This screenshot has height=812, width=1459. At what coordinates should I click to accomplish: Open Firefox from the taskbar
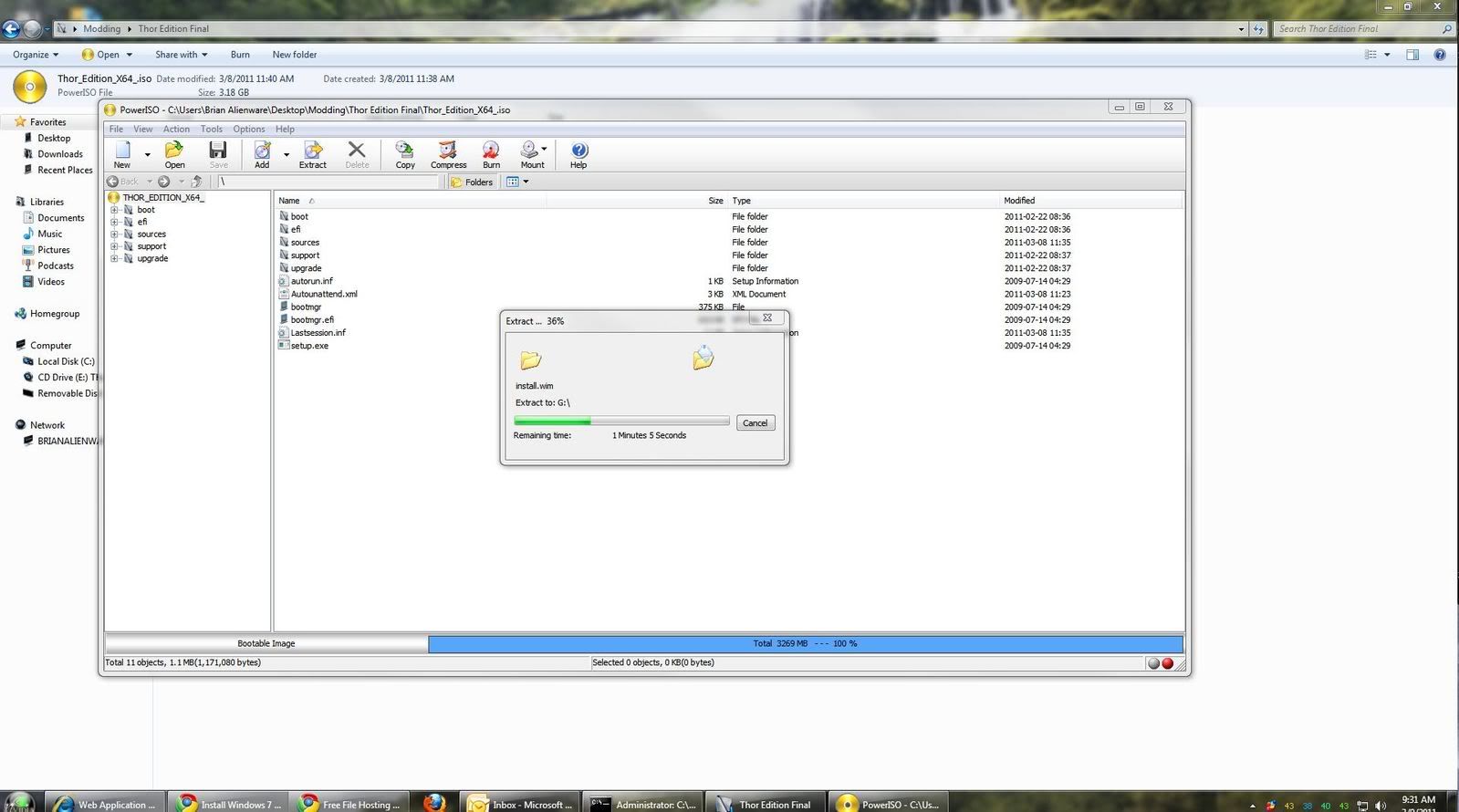tap(434, 803)
